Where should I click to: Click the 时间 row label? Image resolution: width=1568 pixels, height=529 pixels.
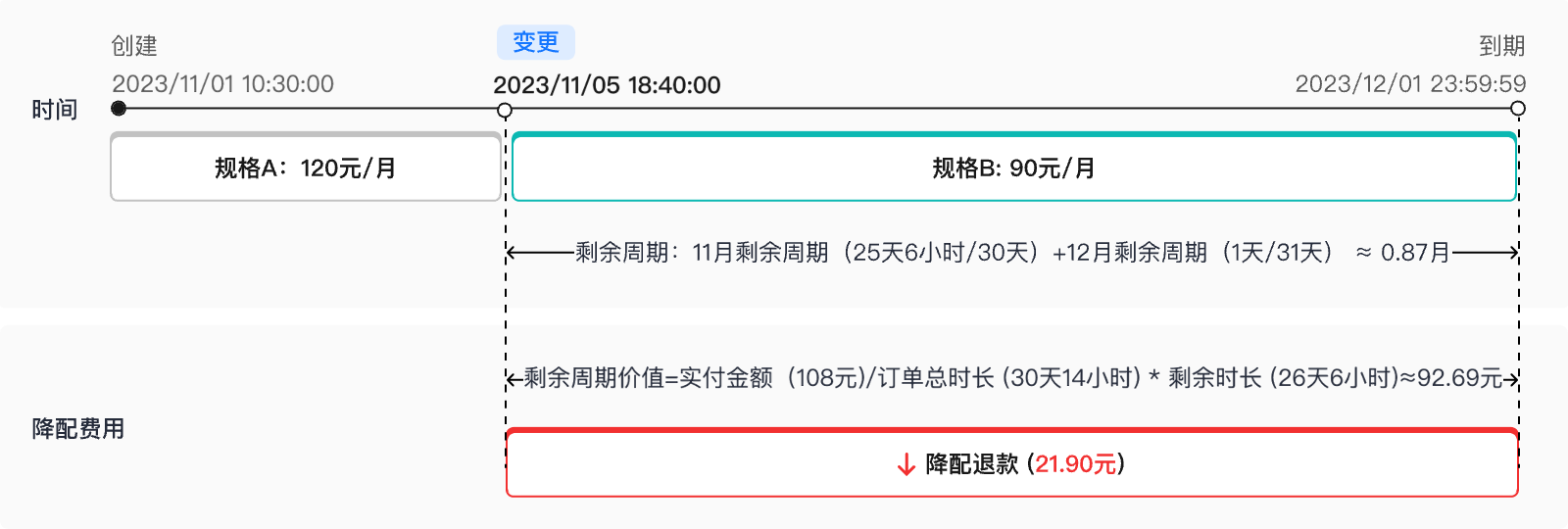55,110
